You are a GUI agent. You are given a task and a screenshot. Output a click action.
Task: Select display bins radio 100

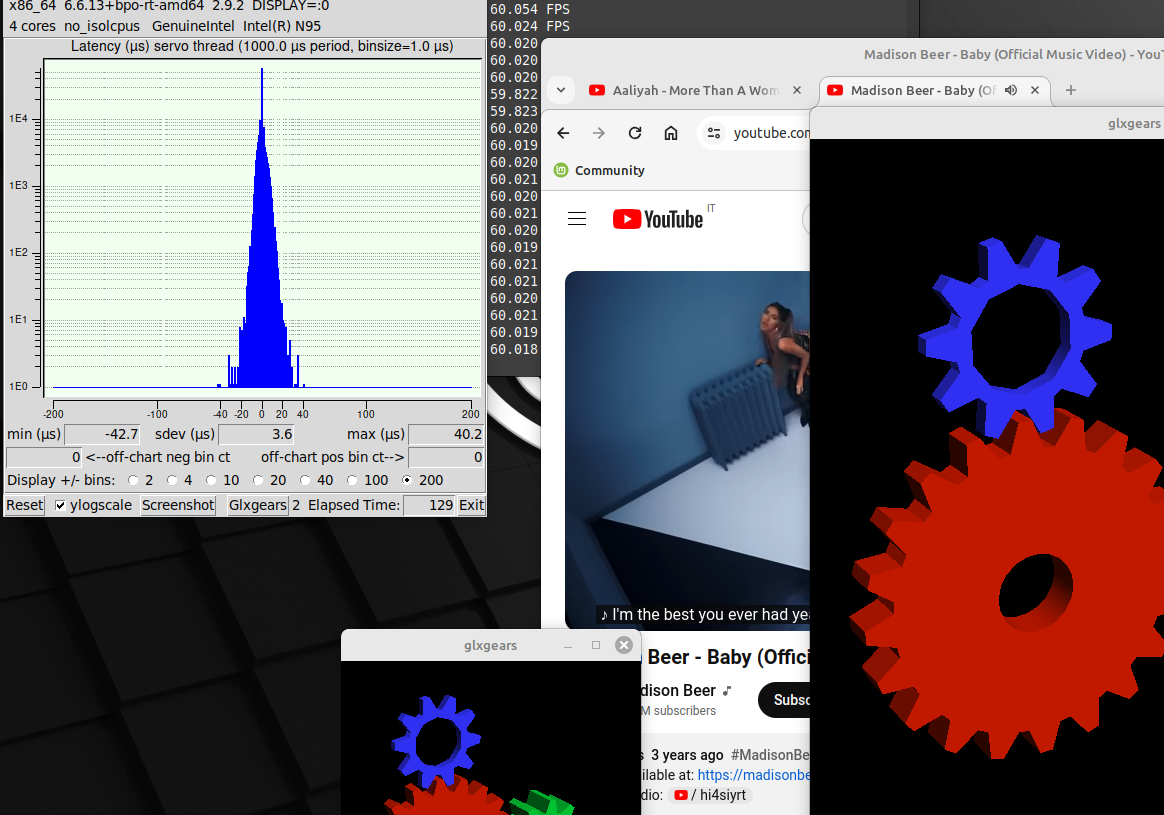353,480
